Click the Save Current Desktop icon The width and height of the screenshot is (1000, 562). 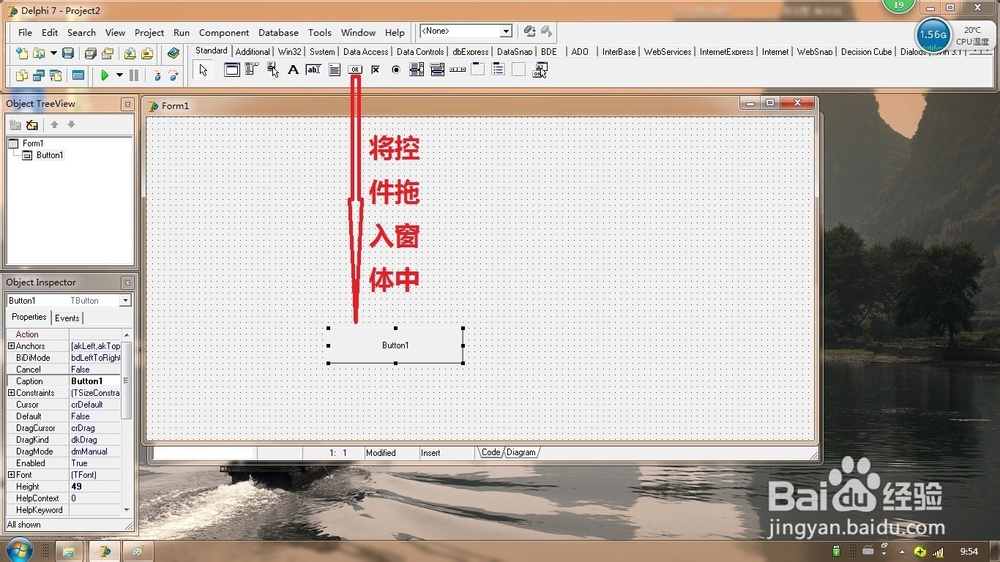[x=529, y=31]
